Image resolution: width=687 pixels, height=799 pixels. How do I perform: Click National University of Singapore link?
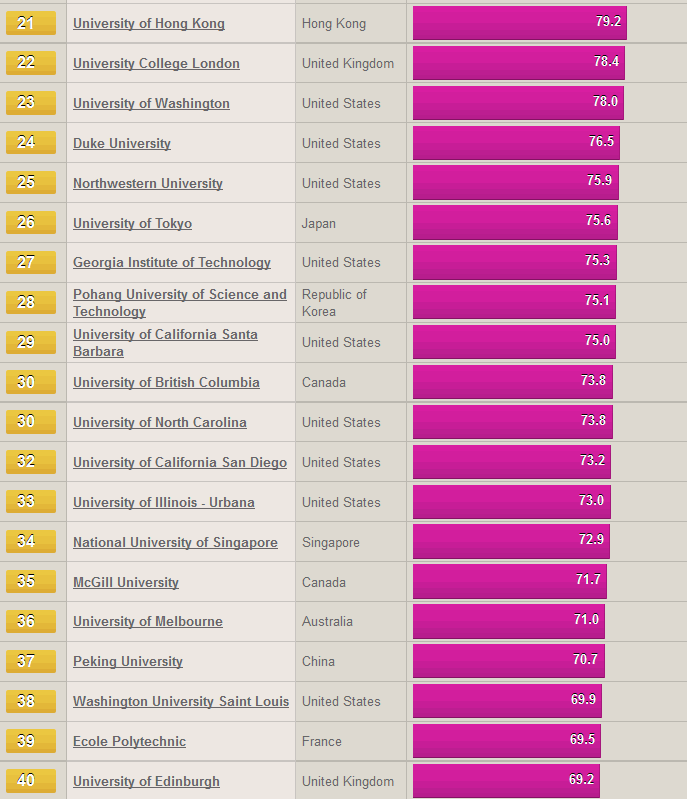175,542
